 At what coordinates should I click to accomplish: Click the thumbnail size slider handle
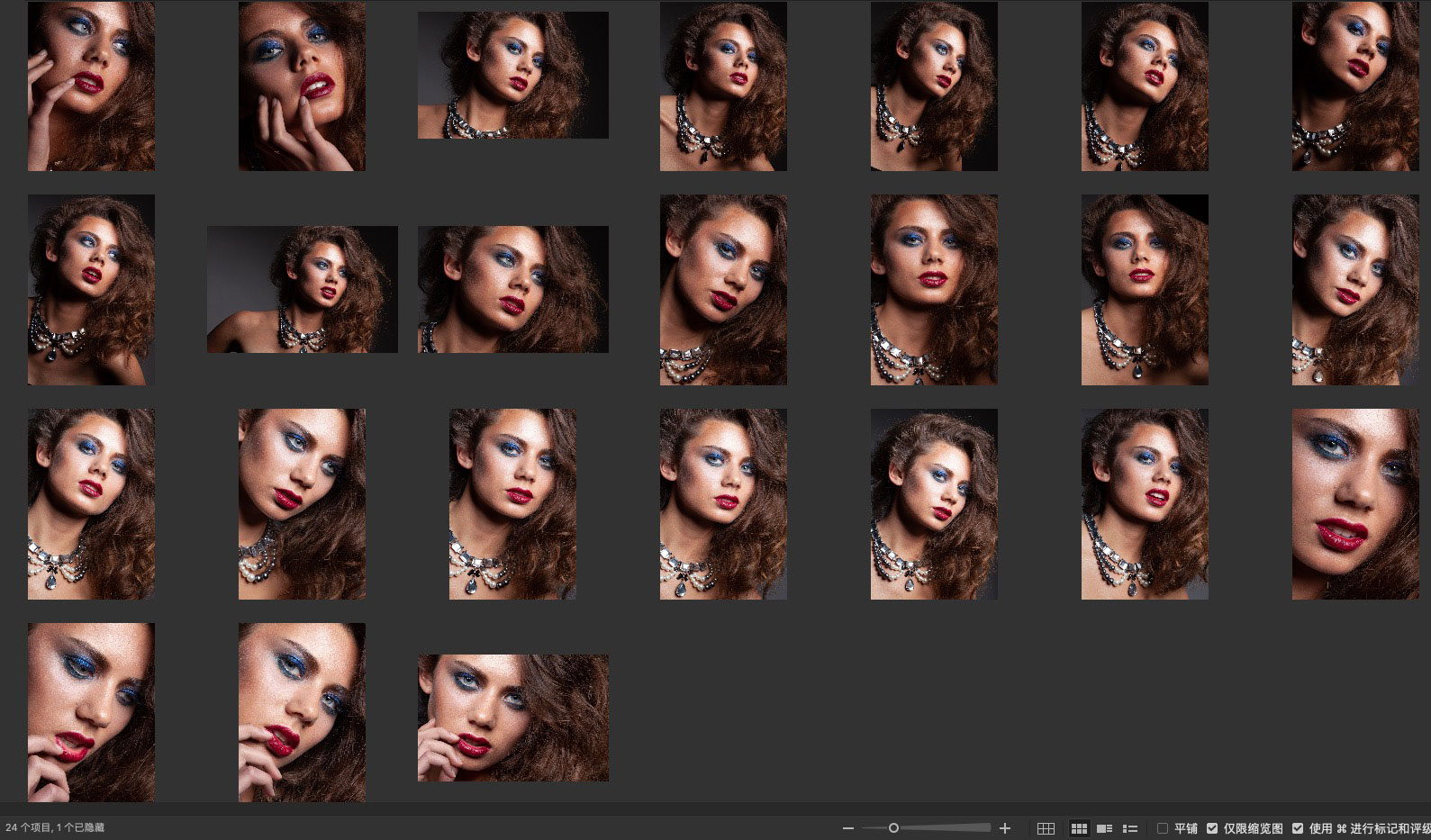[893, 828]
